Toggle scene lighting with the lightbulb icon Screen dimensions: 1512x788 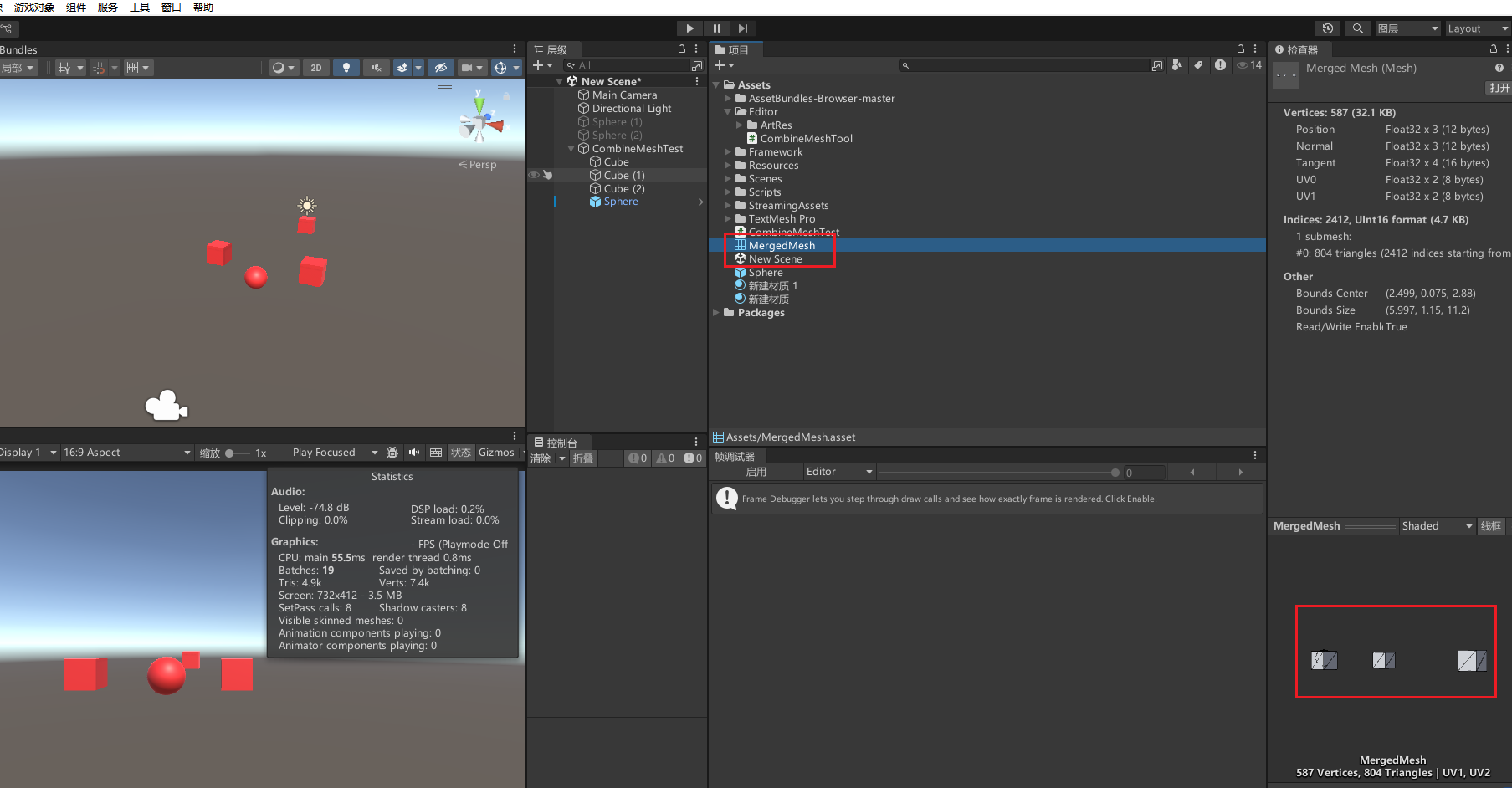(346, 68)
